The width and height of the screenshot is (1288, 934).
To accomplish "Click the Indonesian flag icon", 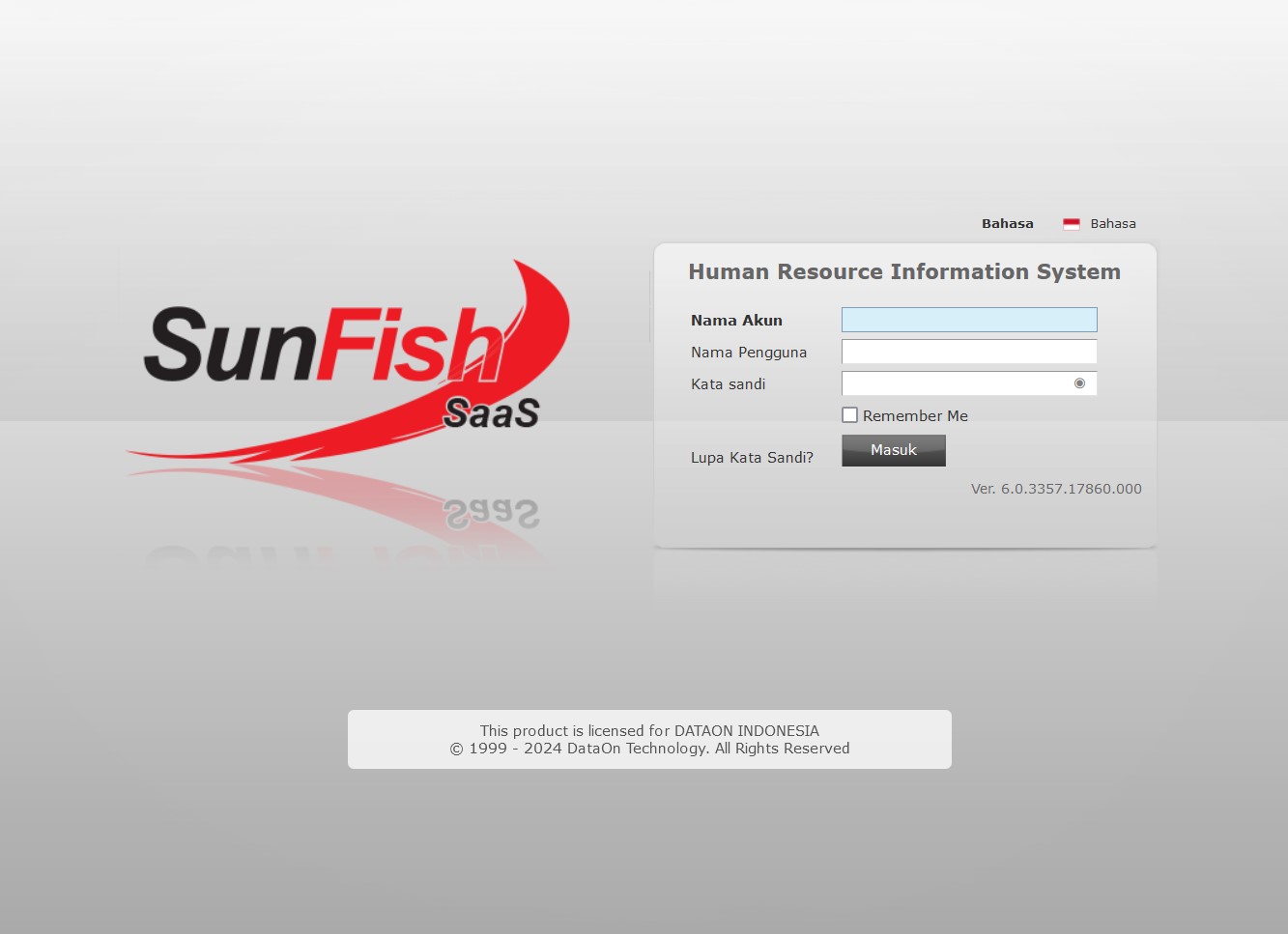I will click(x=1072, y=224).
